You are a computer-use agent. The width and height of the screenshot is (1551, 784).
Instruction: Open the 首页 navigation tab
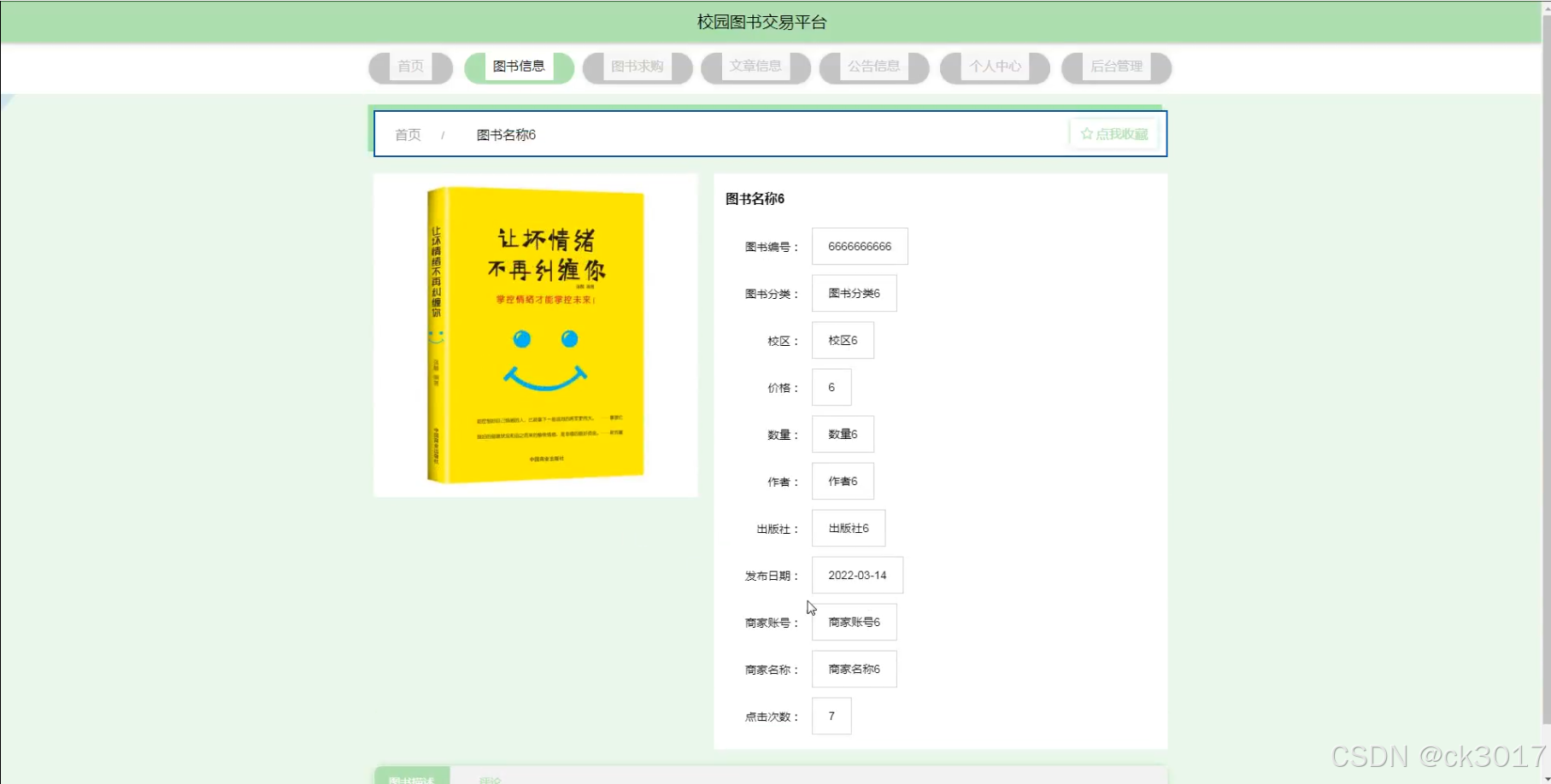coord(408,67)
